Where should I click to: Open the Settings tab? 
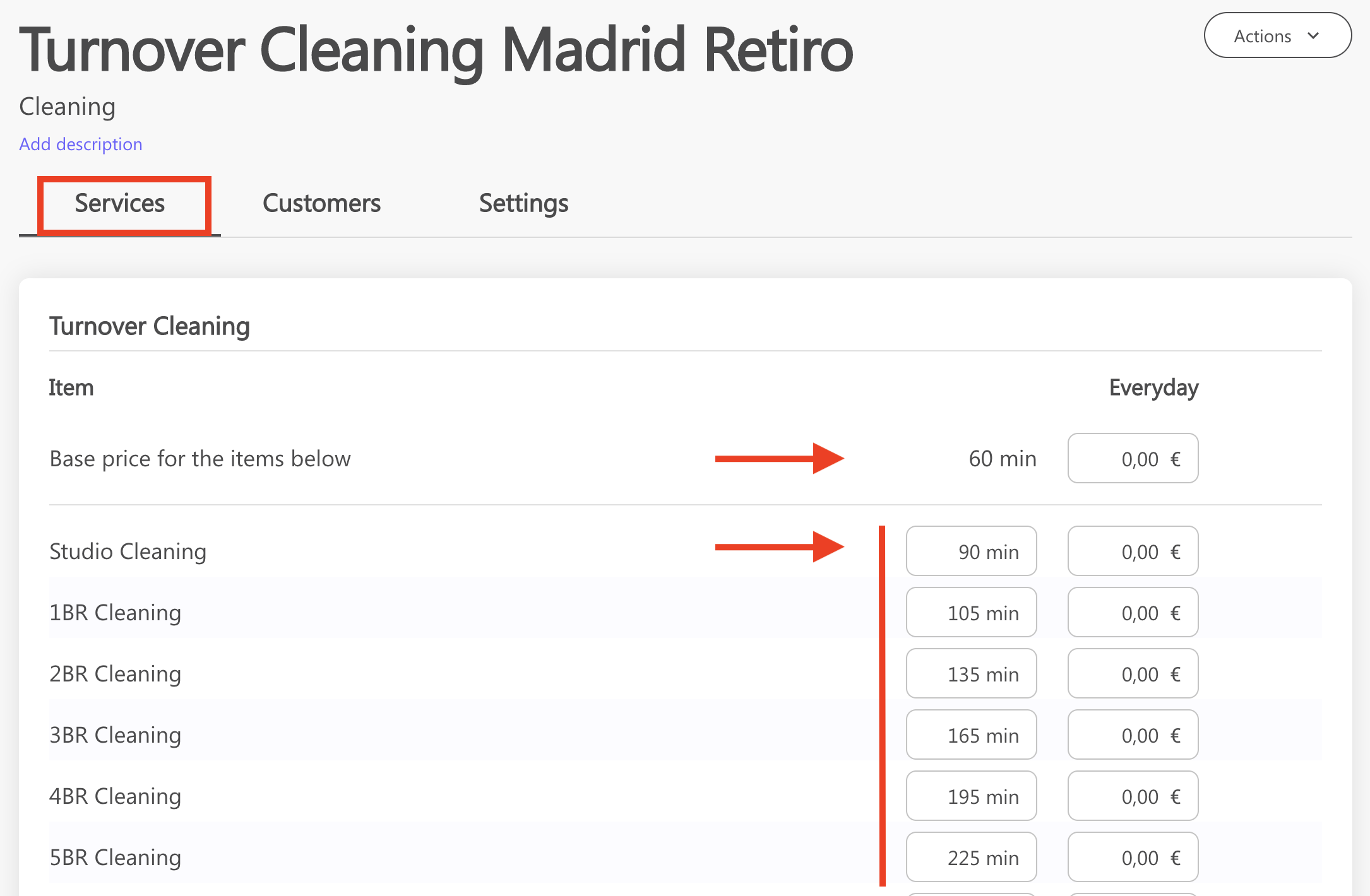click(x=523, y=204)
